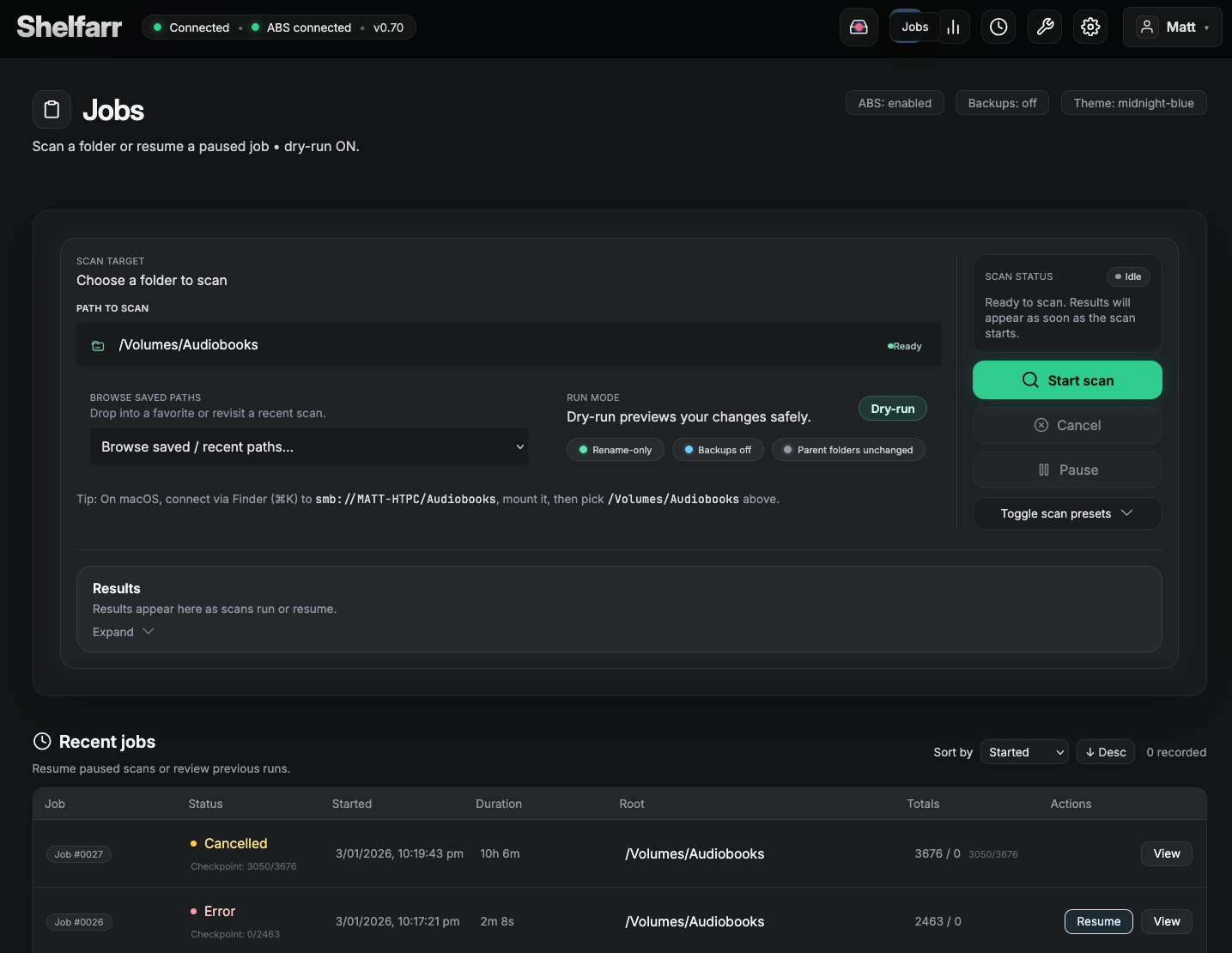
Task: Open tools via the wrench icon
Action: pyautogui.click(x=1044, y=27)
